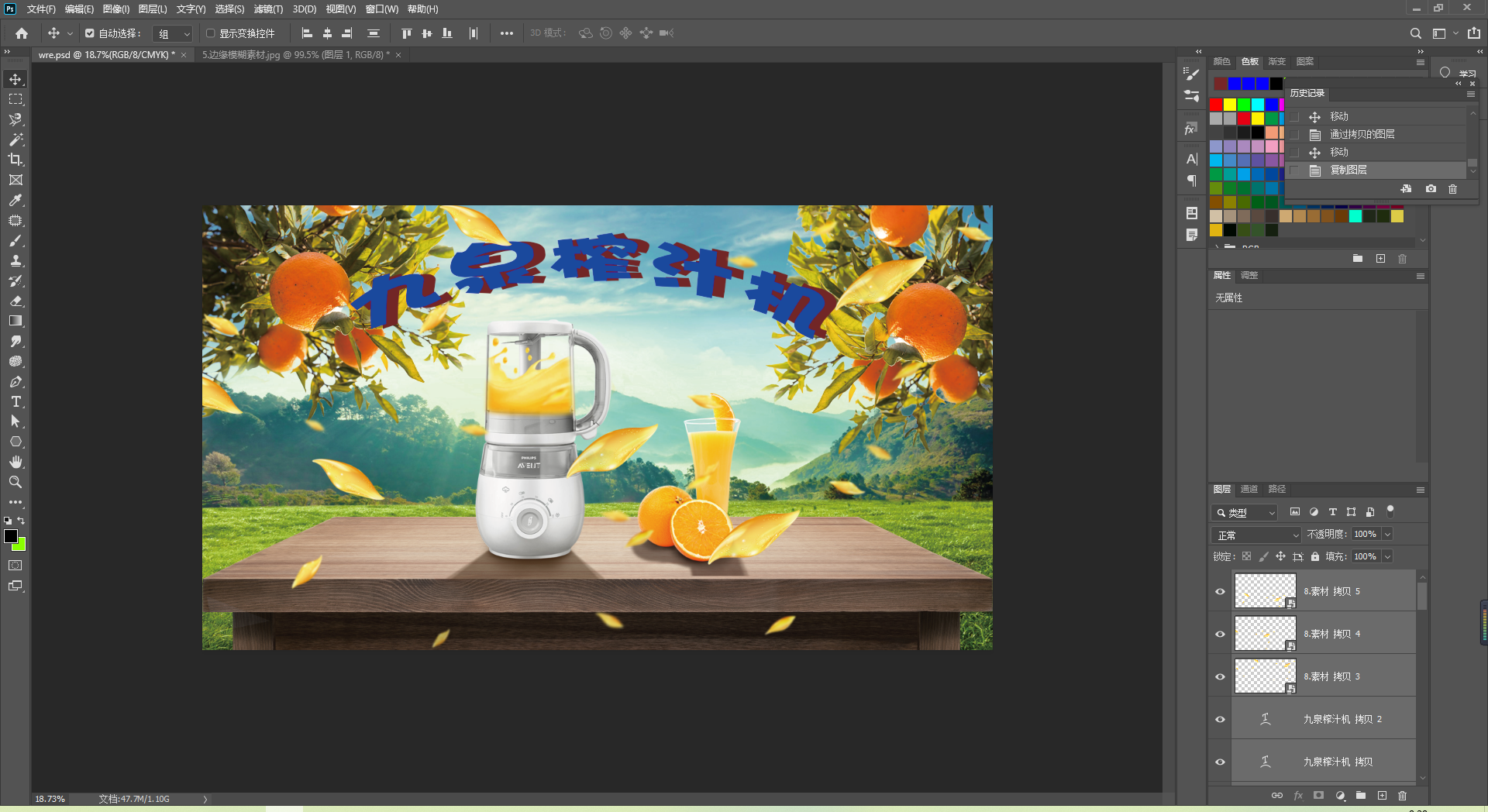Open the blend mode 正常 dropdown

[1256, 535]
